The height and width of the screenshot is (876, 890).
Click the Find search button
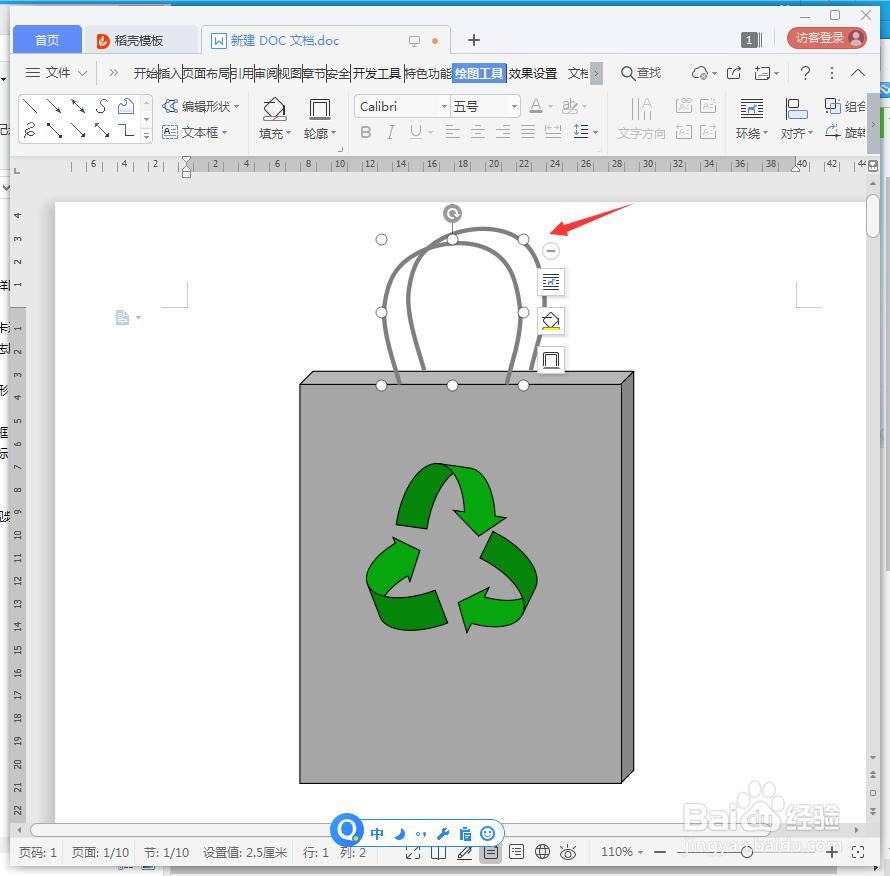641,73
